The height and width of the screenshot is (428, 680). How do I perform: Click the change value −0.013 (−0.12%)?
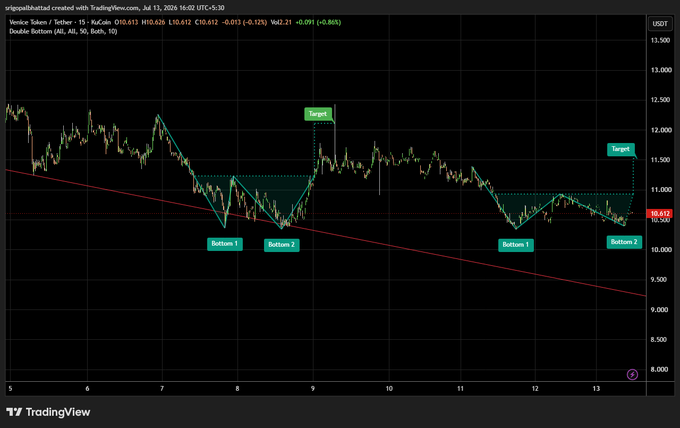click(x=245, y=22)
